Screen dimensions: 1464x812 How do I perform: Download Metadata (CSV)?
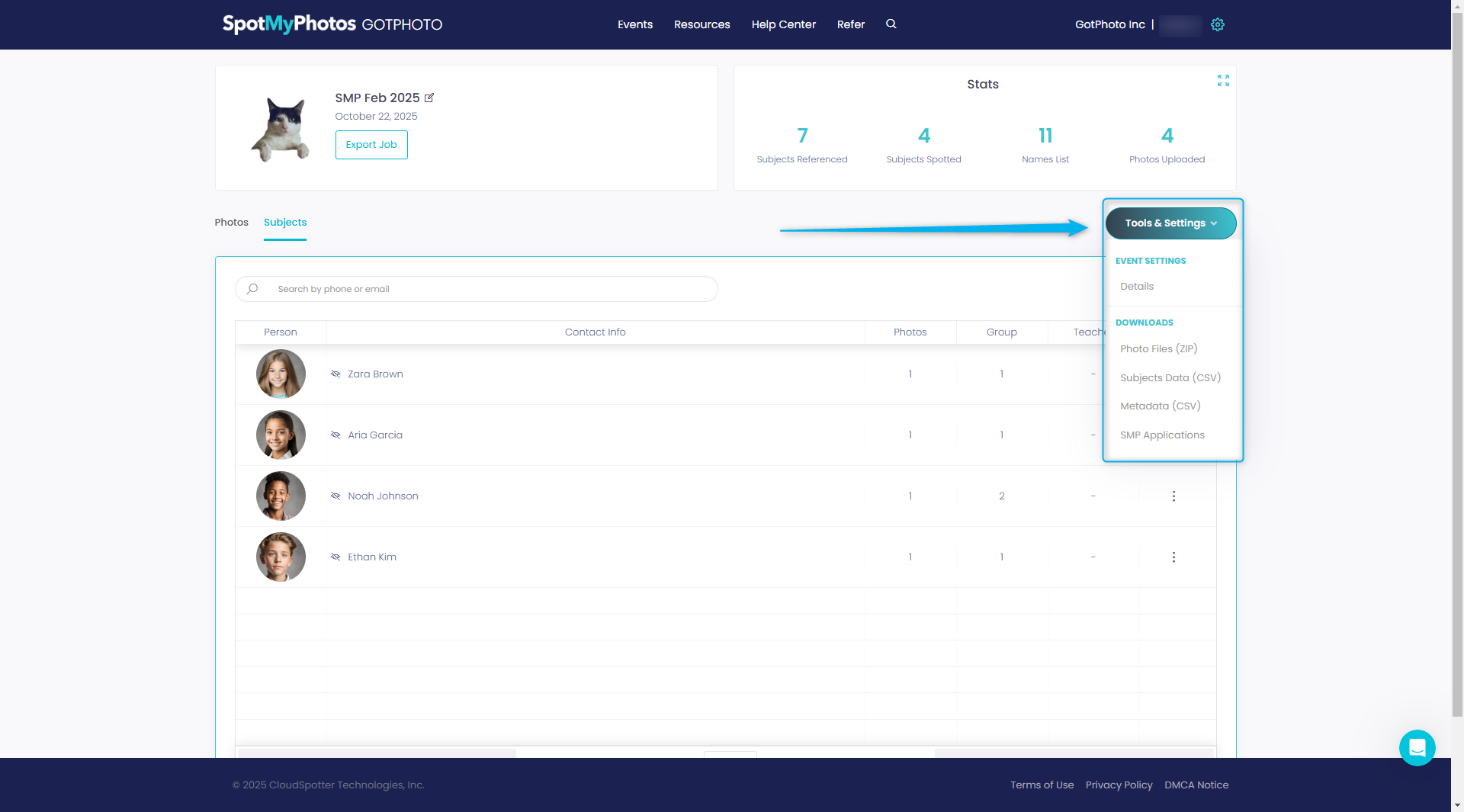pyautogui.click(x=1160, y=406)
